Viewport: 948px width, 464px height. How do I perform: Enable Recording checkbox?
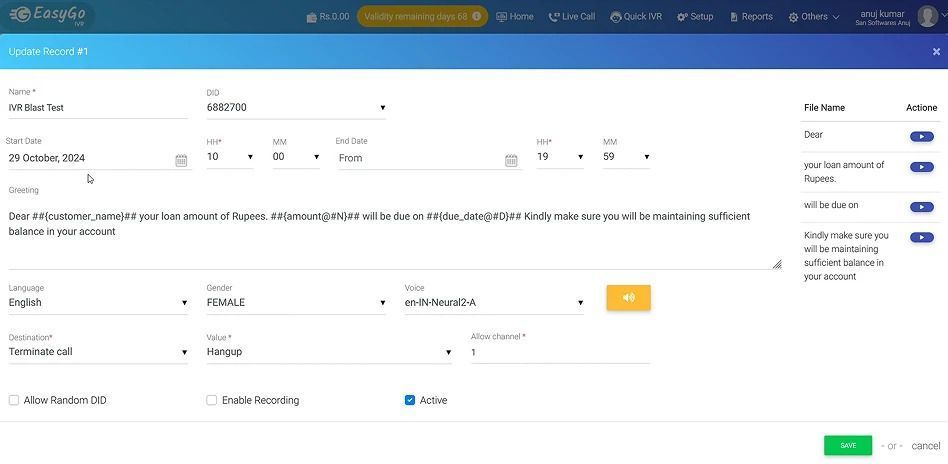212,400
